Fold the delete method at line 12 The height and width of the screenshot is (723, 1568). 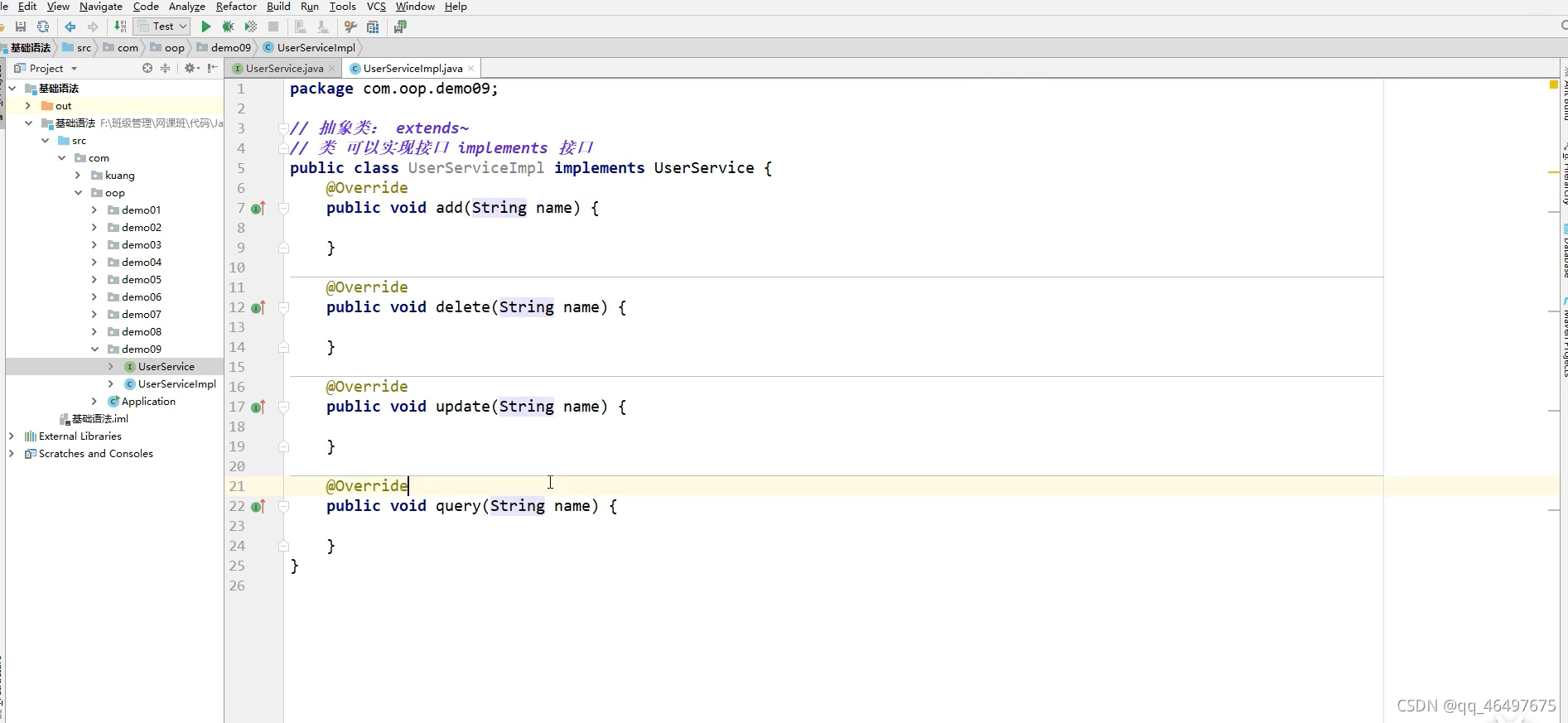coord(283,307)
